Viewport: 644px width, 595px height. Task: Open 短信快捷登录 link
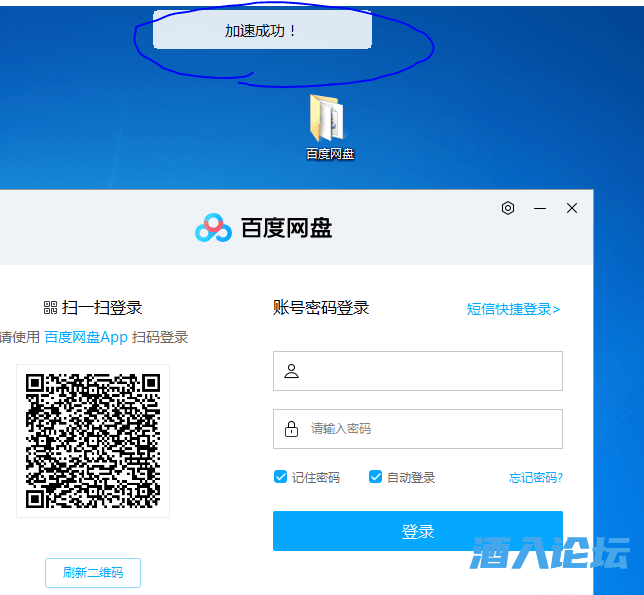513,309
